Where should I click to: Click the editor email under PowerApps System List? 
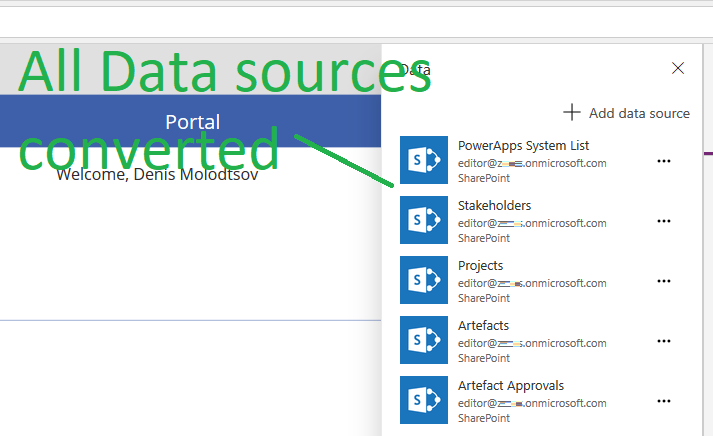[x=532, y=163]
